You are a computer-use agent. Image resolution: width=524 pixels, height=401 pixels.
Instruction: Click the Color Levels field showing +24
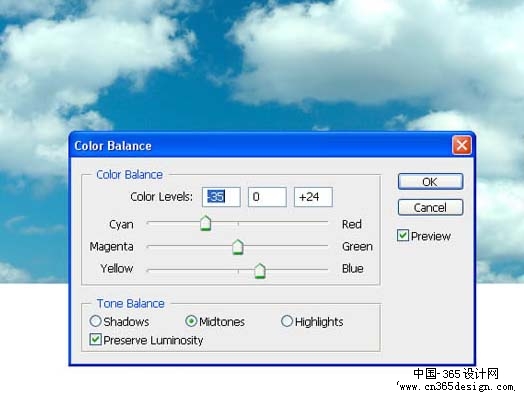click(313, 197)
